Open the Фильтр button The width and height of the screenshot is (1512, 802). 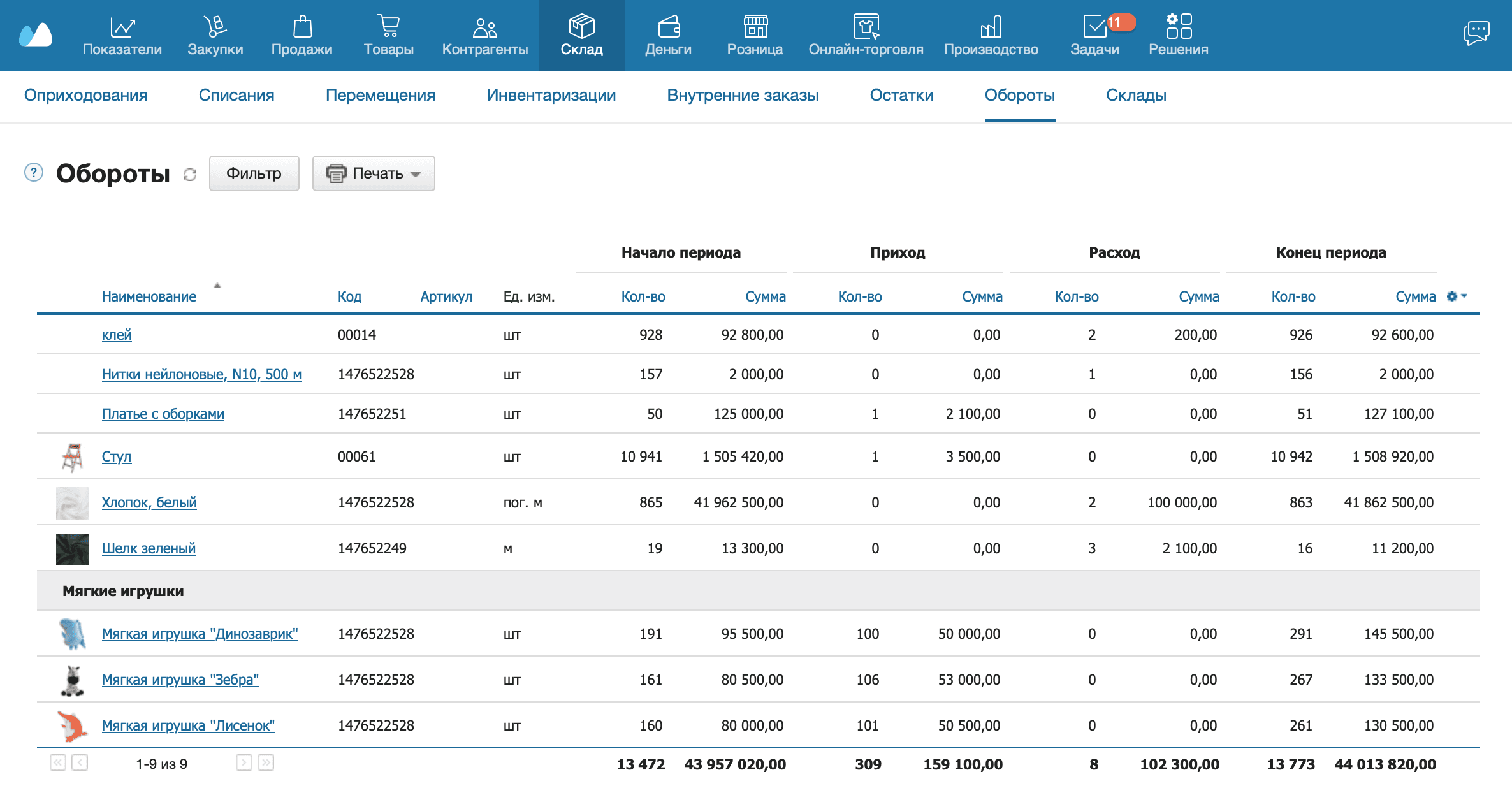(254, 173)
